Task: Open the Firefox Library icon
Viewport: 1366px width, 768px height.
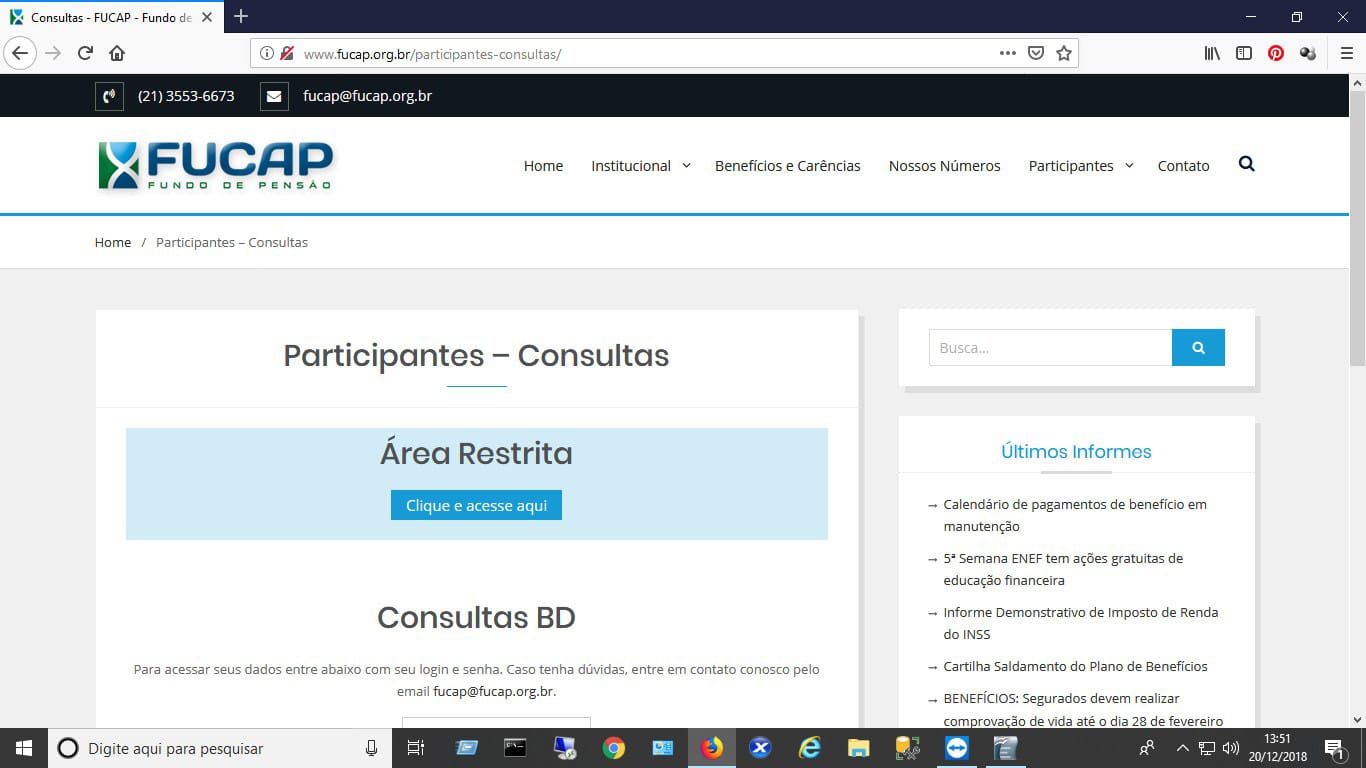Action: pos(1212,53)
